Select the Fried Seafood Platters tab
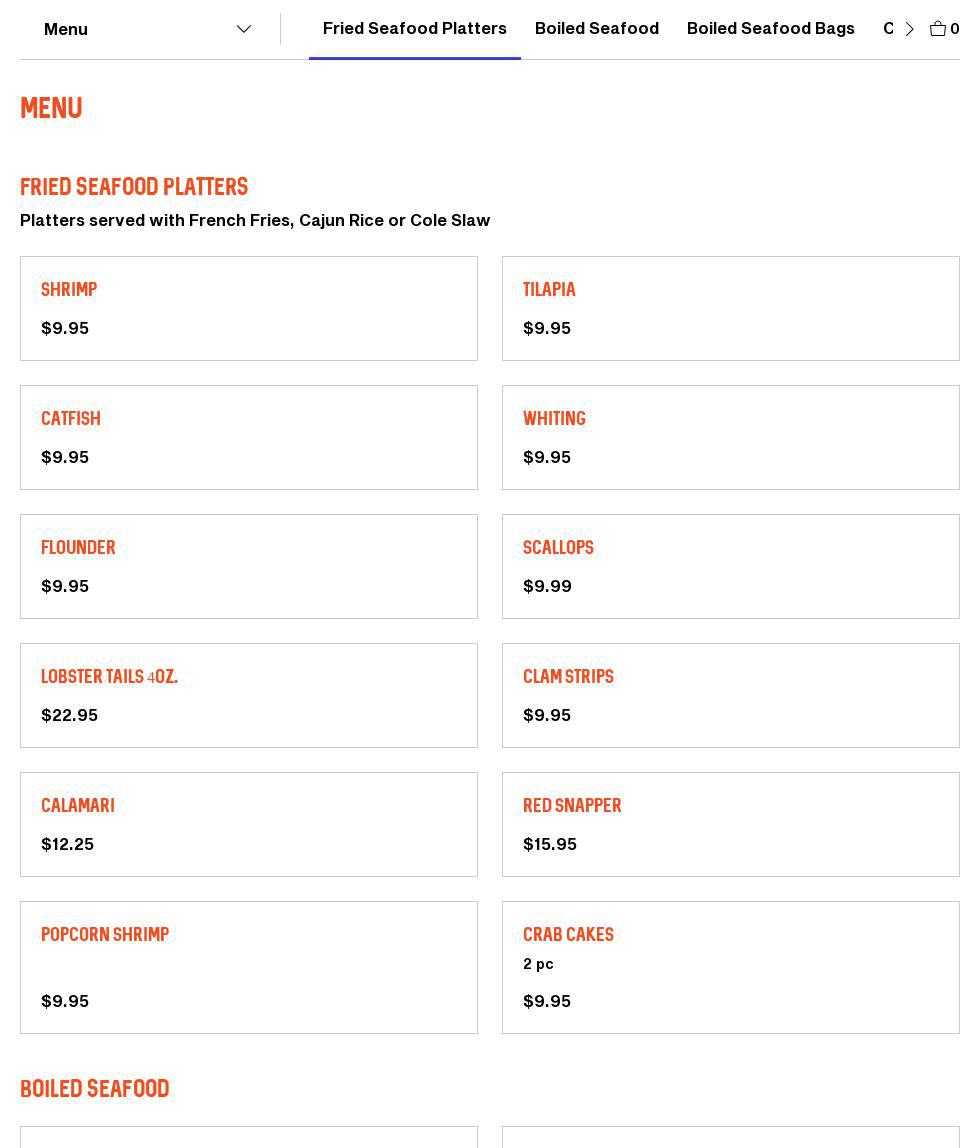965x1148 pixels. point(414,29)
